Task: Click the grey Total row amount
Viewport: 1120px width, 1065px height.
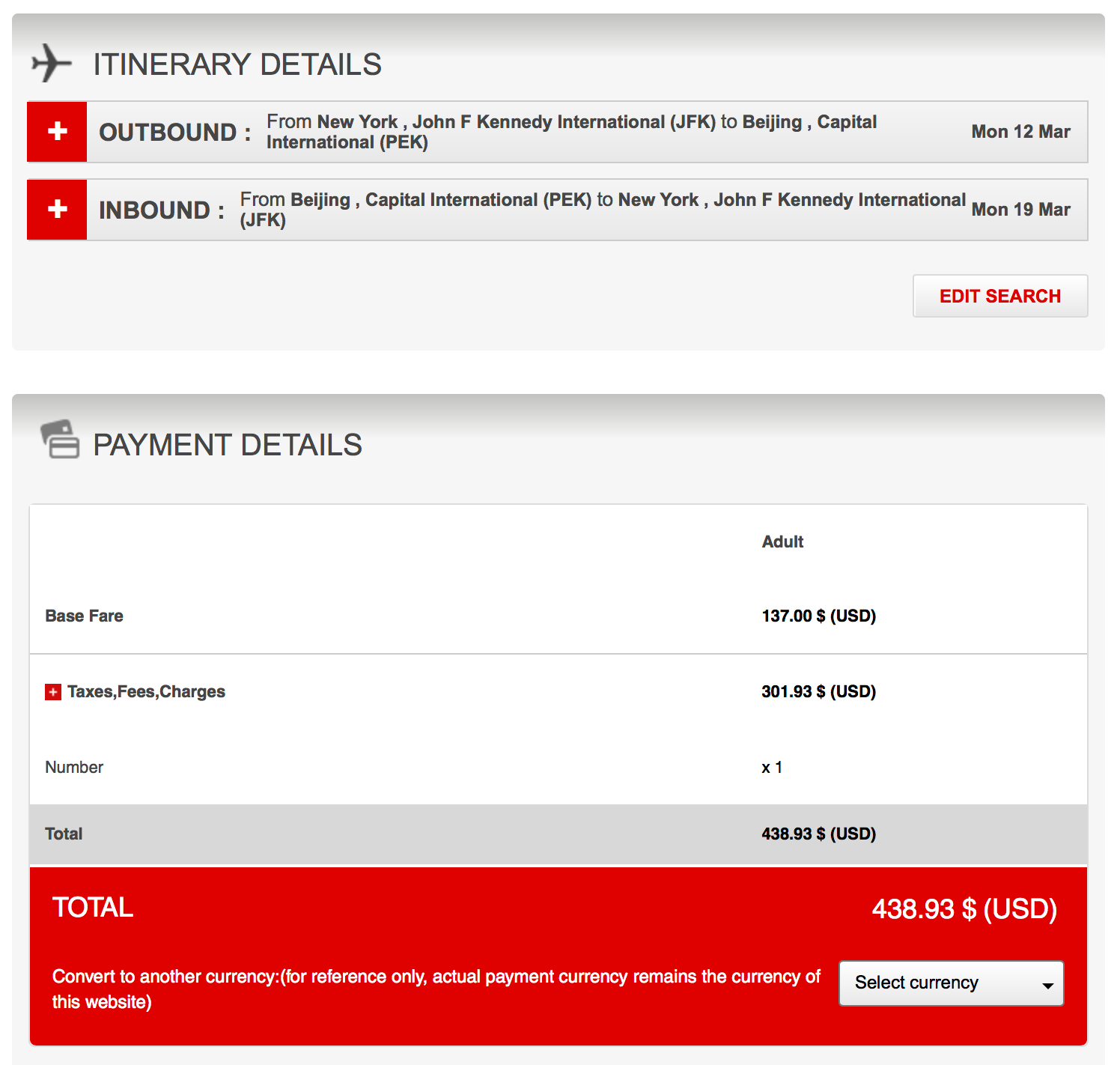Action: click(x=818, y=834)
